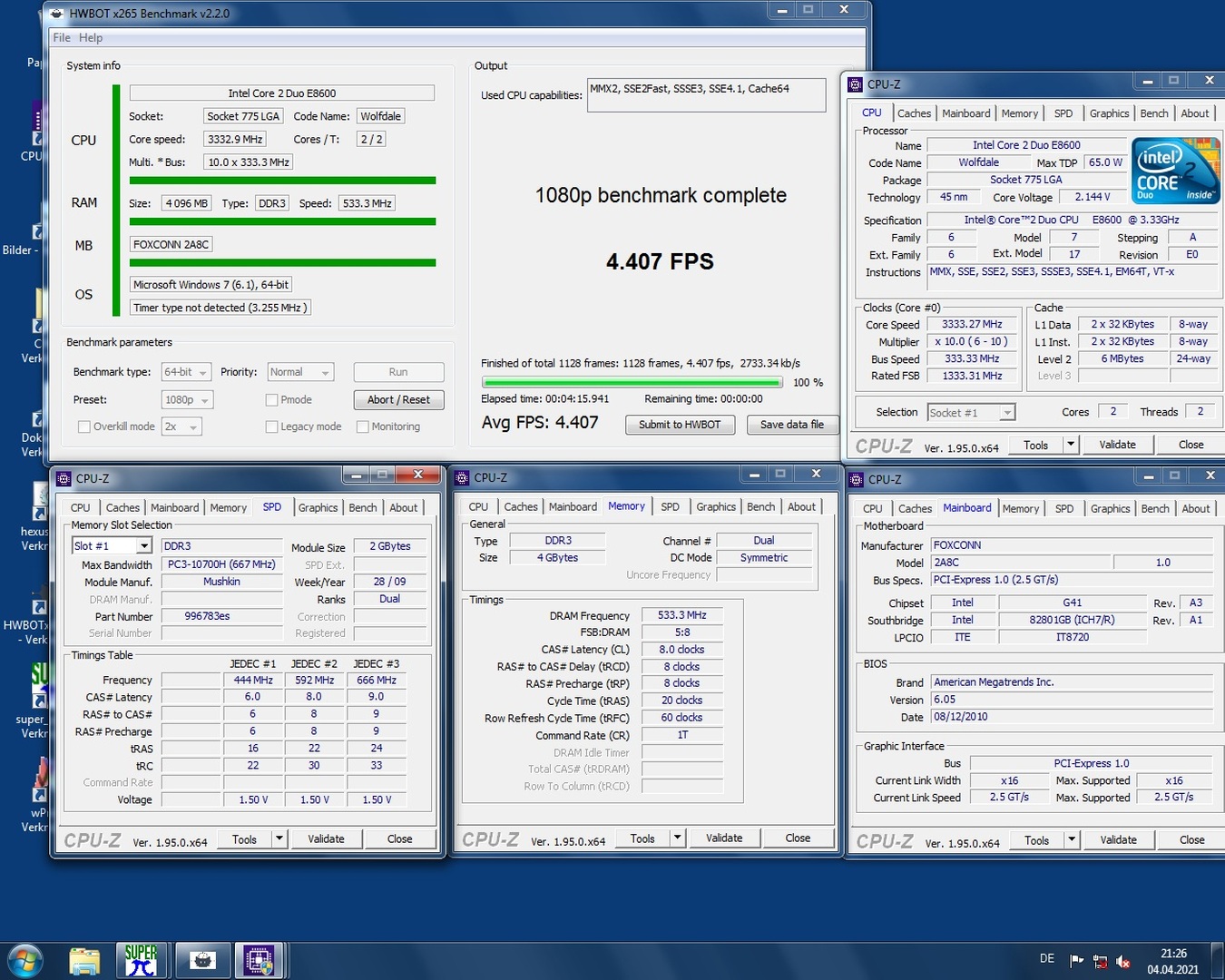The height and width of the screenshot is (980, 1225).
Task: Expand Tools arrow in CPU window
Action: pos(1071,445)
